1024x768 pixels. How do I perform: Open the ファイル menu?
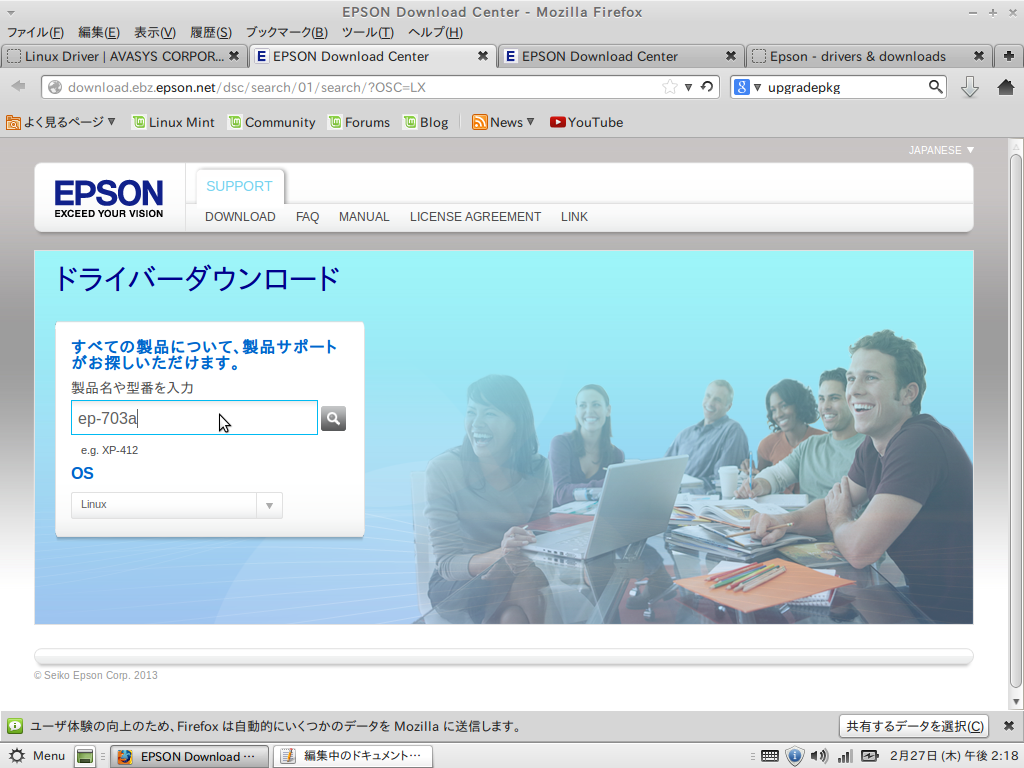click(35, 32)
